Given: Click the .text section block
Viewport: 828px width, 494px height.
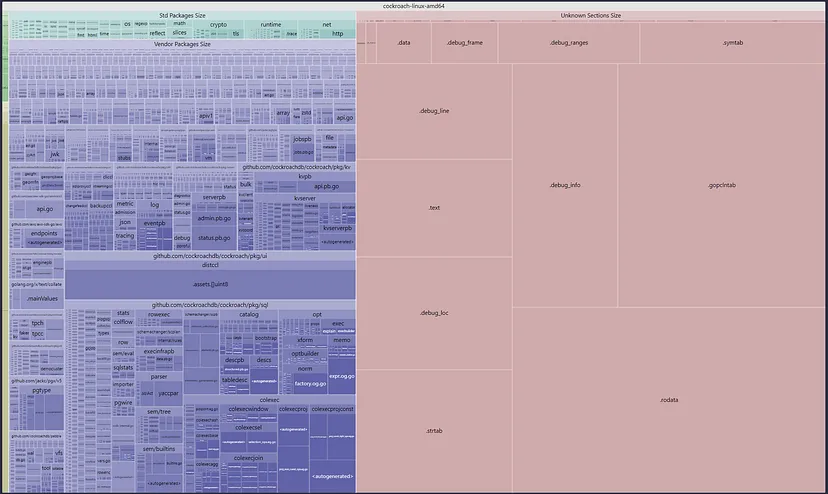Looking at the screenshot, I should point(434,207).
